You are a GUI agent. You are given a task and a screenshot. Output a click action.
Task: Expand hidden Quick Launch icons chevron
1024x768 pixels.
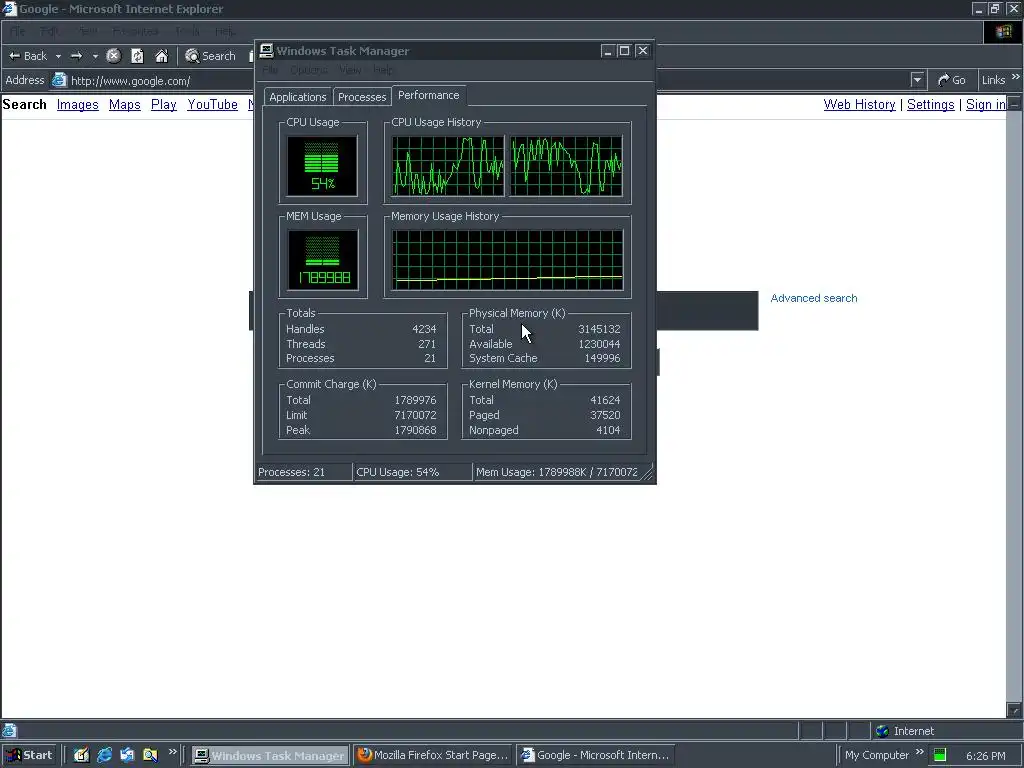[x=172, y=752]
